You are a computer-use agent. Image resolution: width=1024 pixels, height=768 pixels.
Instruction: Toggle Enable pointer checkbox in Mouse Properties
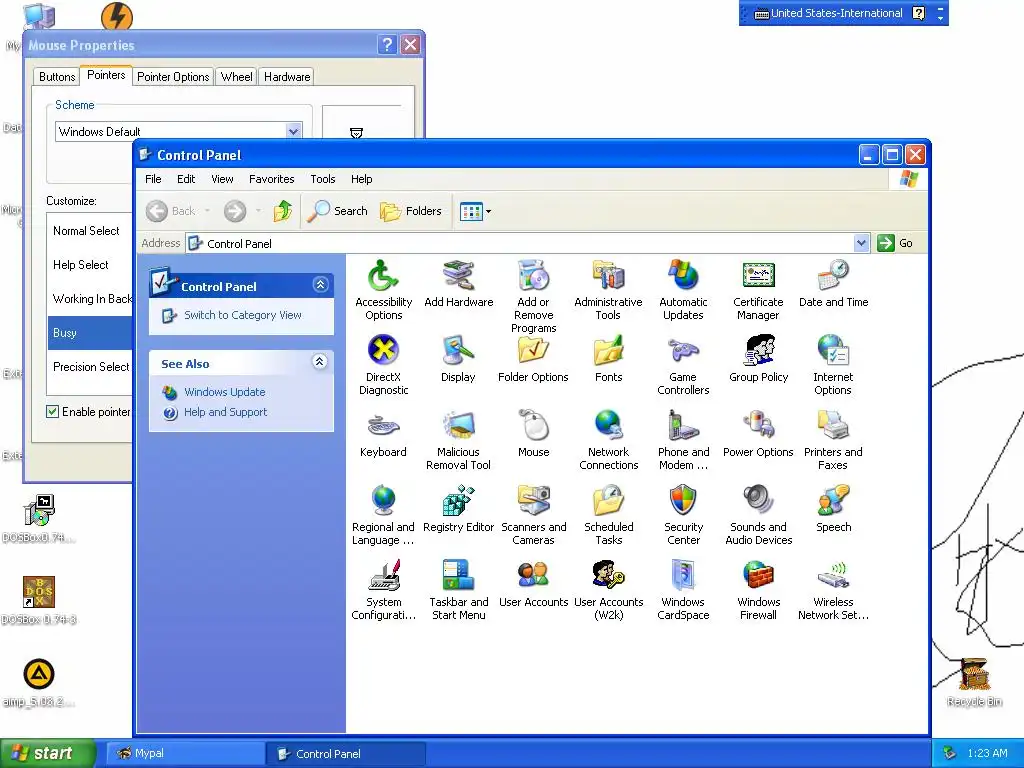click(x=52, y=411)
